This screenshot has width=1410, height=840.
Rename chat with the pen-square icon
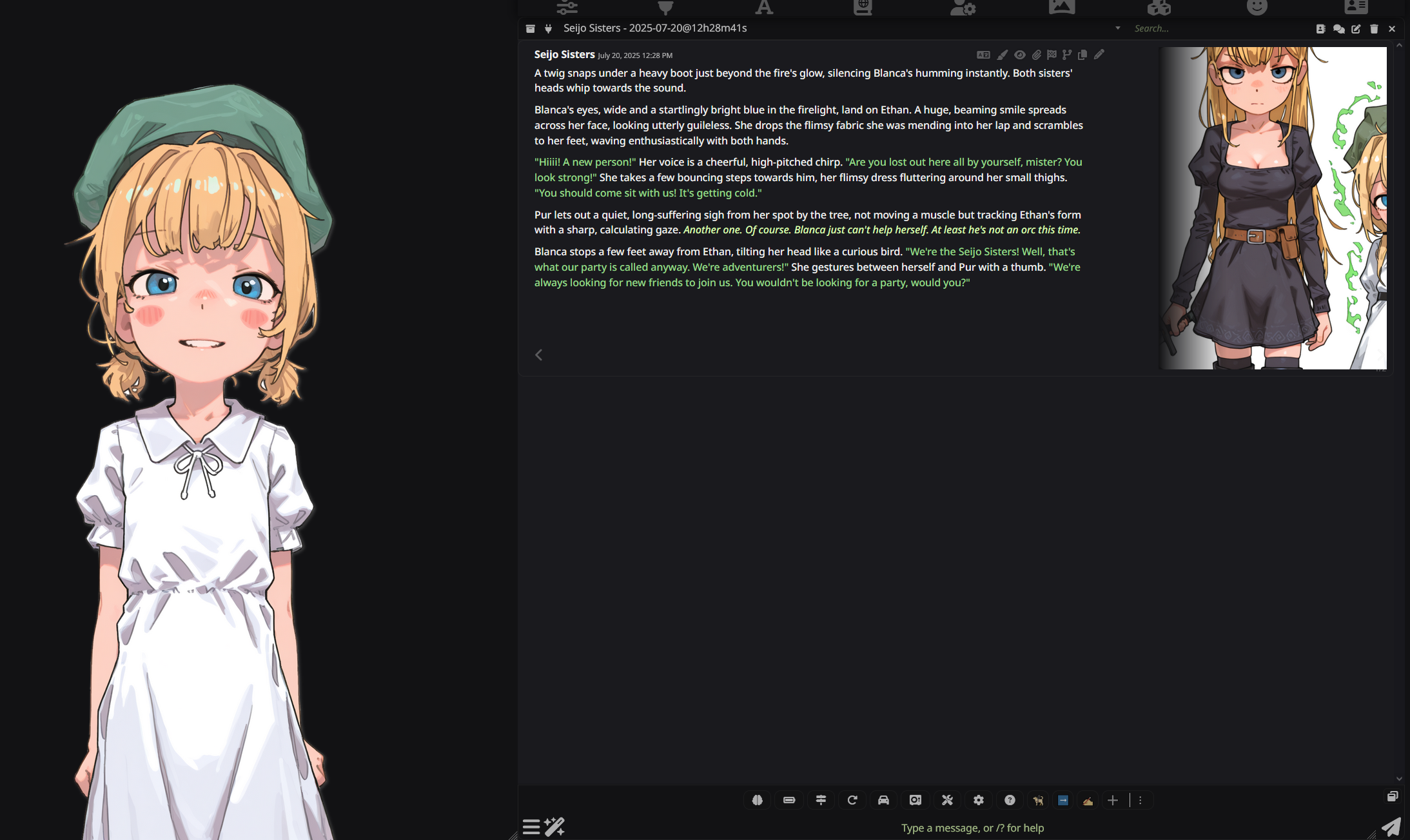[x=1356, y=28]
